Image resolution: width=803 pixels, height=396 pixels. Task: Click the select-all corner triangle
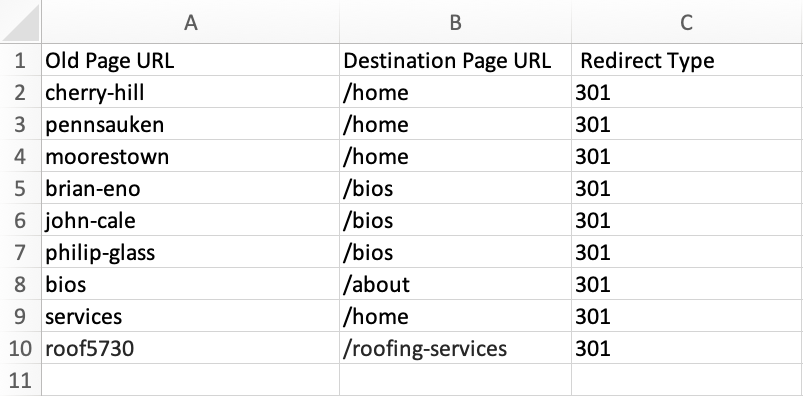click(x=20, y=22)
